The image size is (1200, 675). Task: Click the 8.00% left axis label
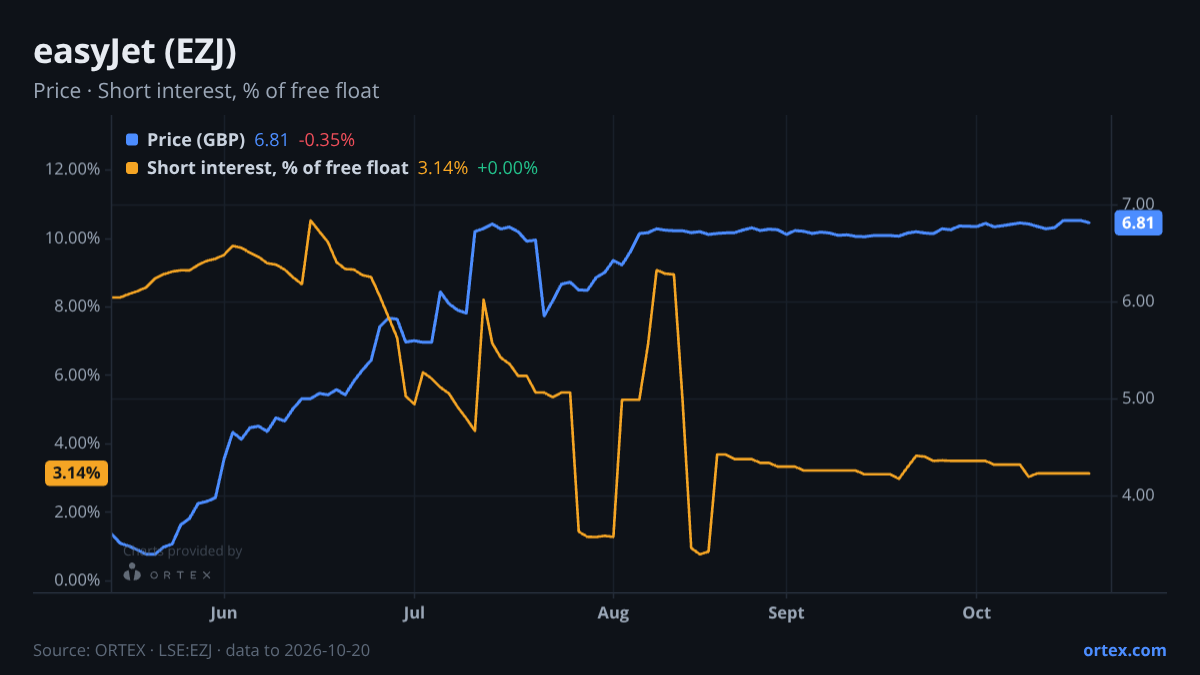[x=76, y=306]
